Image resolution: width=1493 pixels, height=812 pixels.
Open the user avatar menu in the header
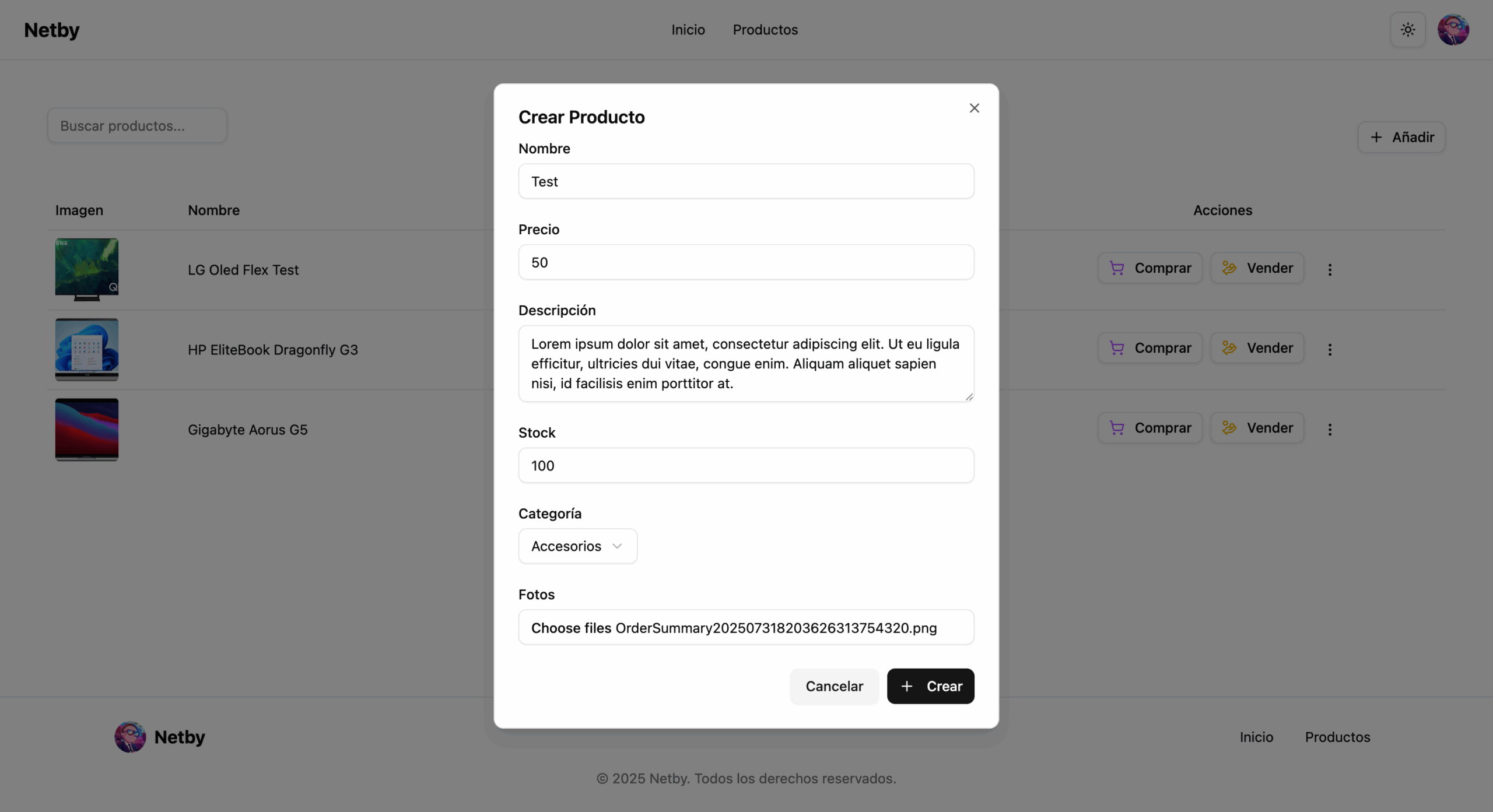[x=1453, y=30]
